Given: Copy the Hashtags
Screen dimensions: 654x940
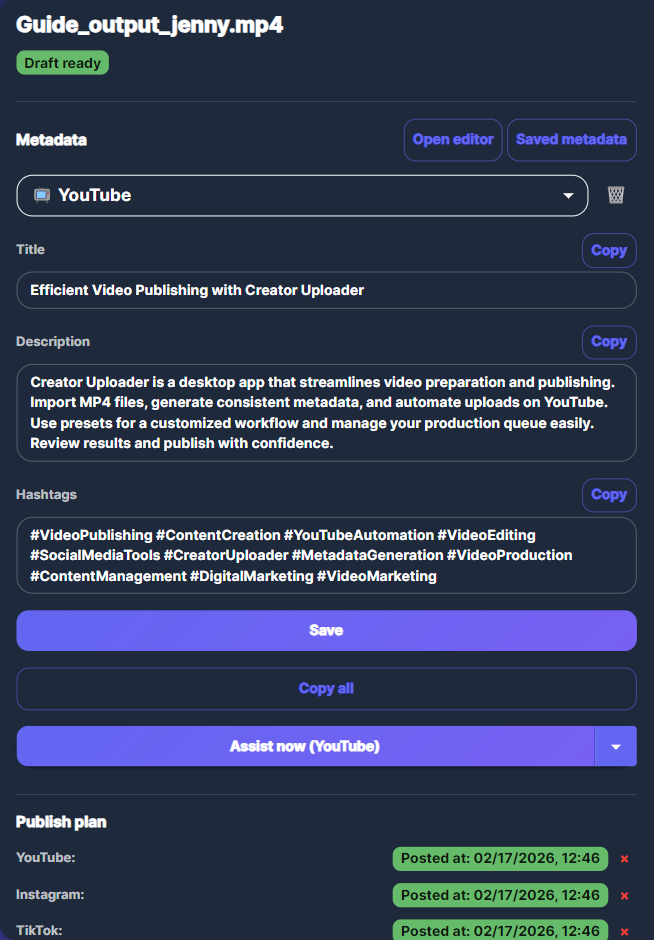Looking at the screenshot, I should pyautogui.click(x=608, y=494).
